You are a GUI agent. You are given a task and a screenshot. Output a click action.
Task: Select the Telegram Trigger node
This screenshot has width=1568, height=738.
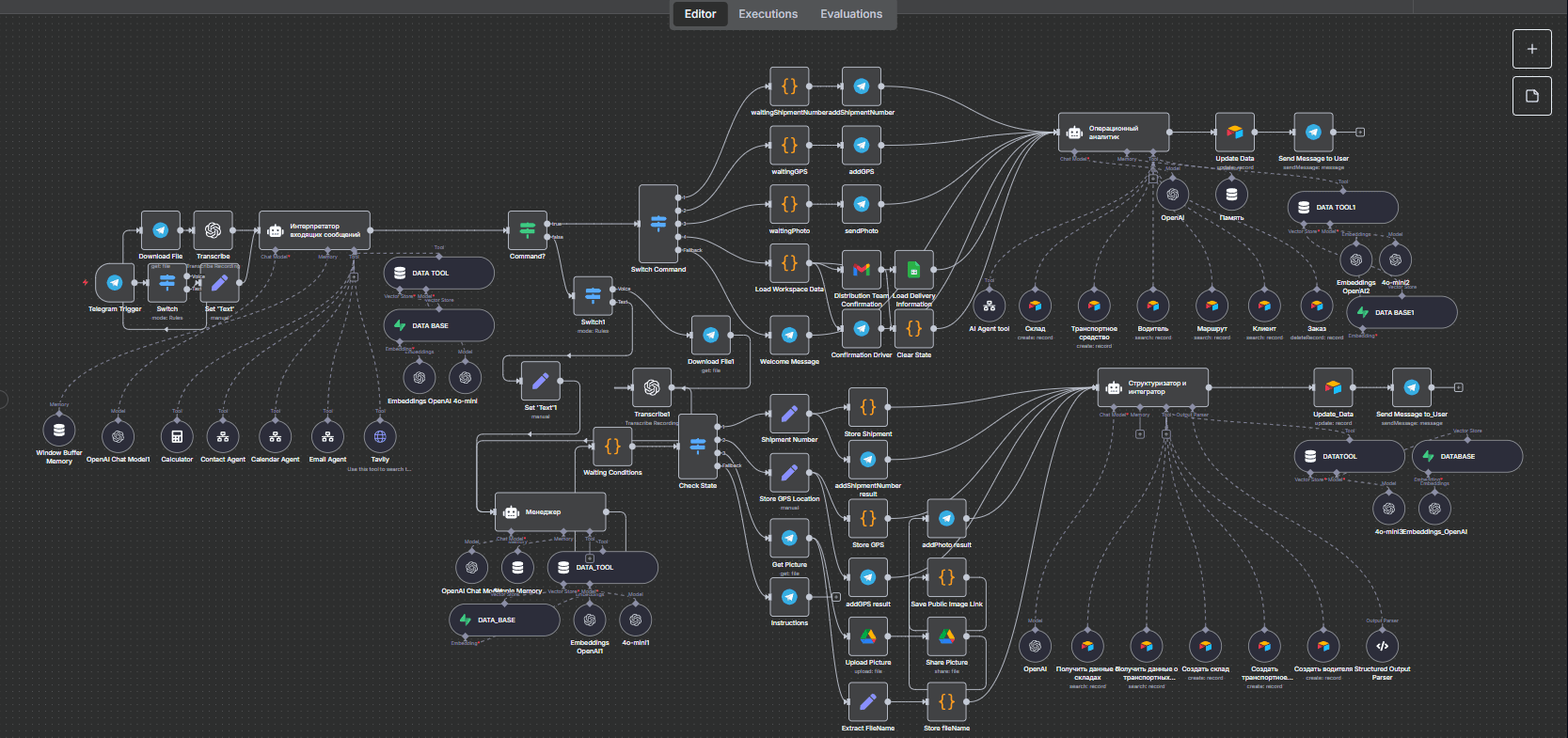[115, 282]
